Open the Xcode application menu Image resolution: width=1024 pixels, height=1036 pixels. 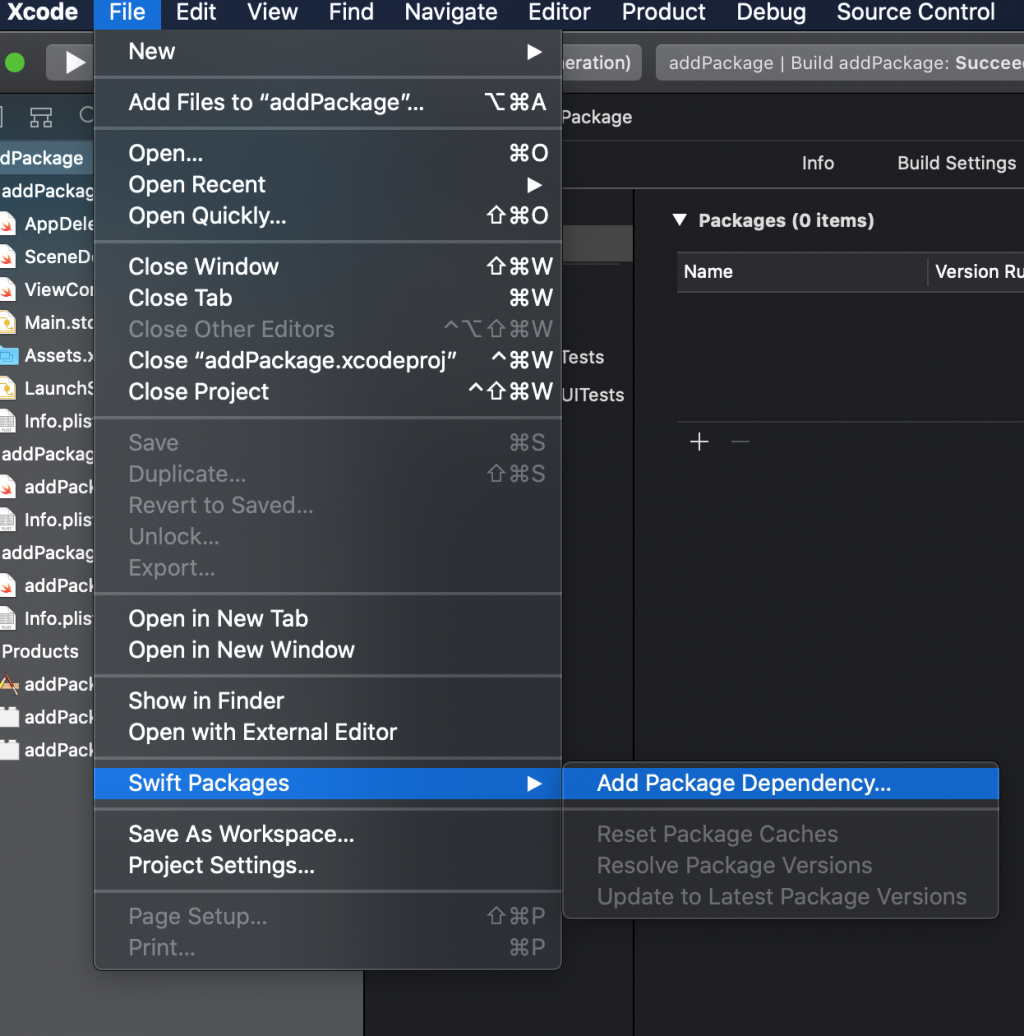tap(42, 12)
